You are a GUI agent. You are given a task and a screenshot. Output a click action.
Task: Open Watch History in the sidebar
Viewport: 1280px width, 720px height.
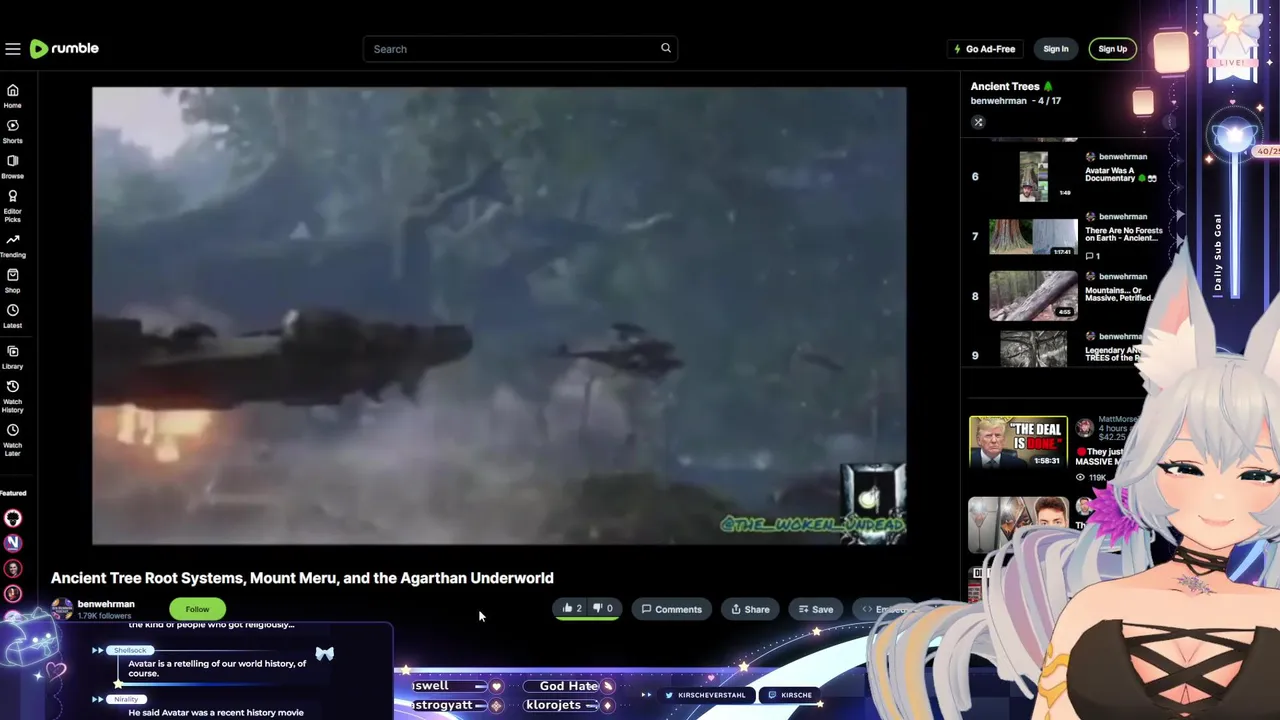click(13, 397)
